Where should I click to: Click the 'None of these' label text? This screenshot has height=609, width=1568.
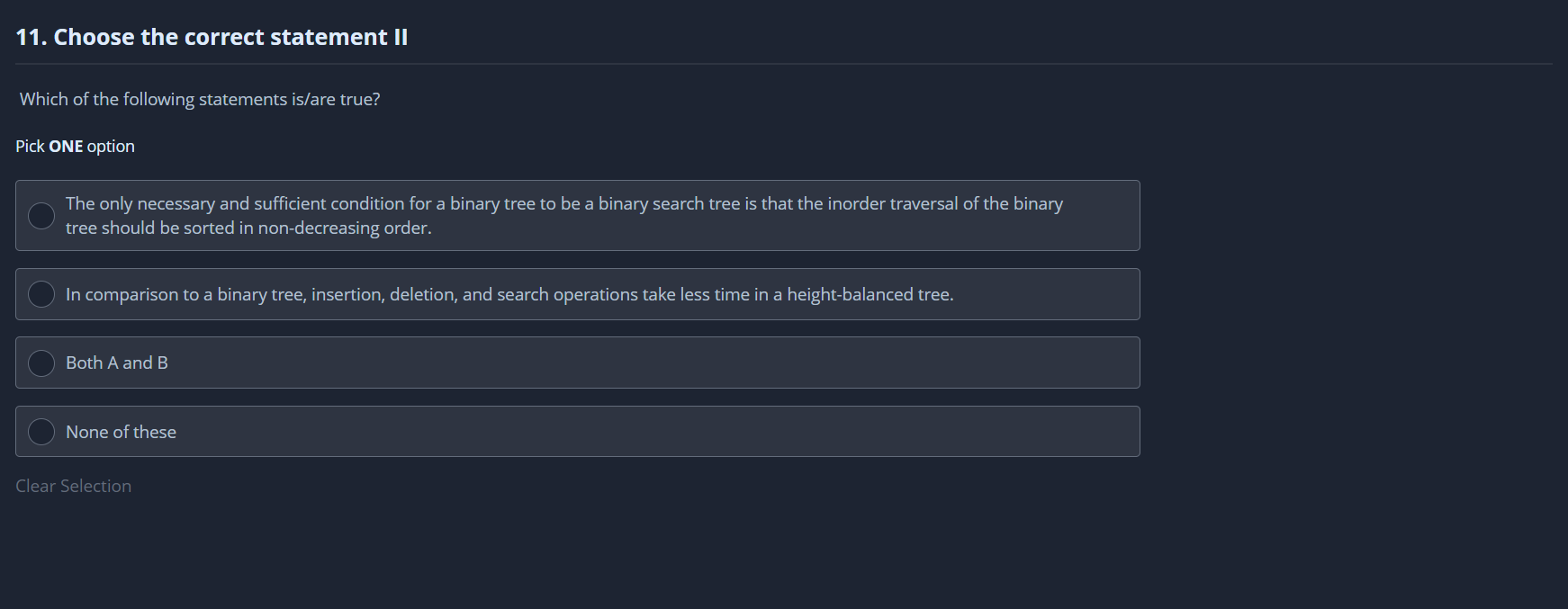click(121, 432)
